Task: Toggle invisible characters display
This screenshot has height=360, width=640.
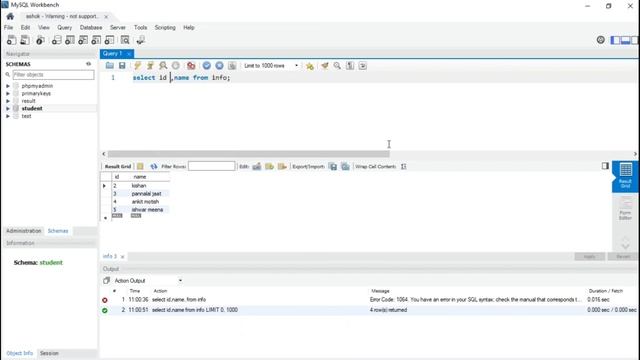Action: [x=350, y=65]
